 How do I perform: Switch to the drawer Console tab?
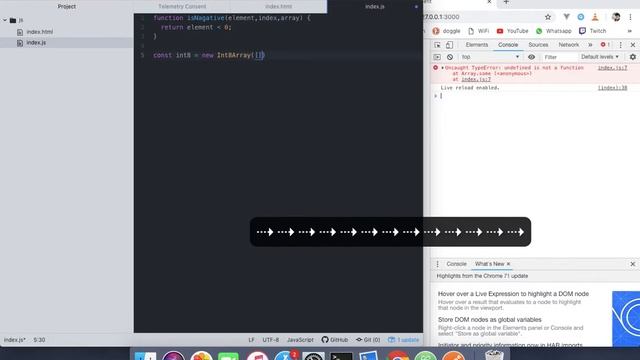(x=456, y=264)
